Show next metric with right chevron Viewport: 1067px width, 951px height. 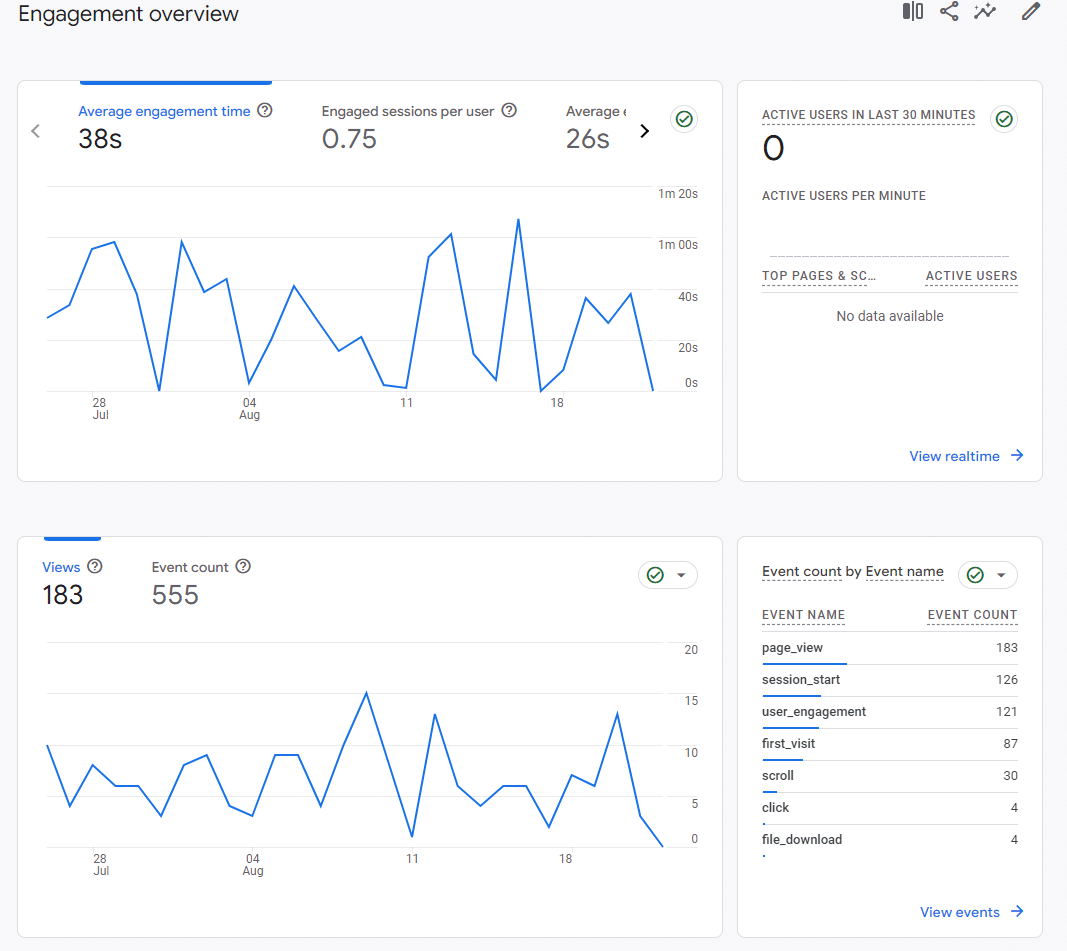[x=644, y=131]
